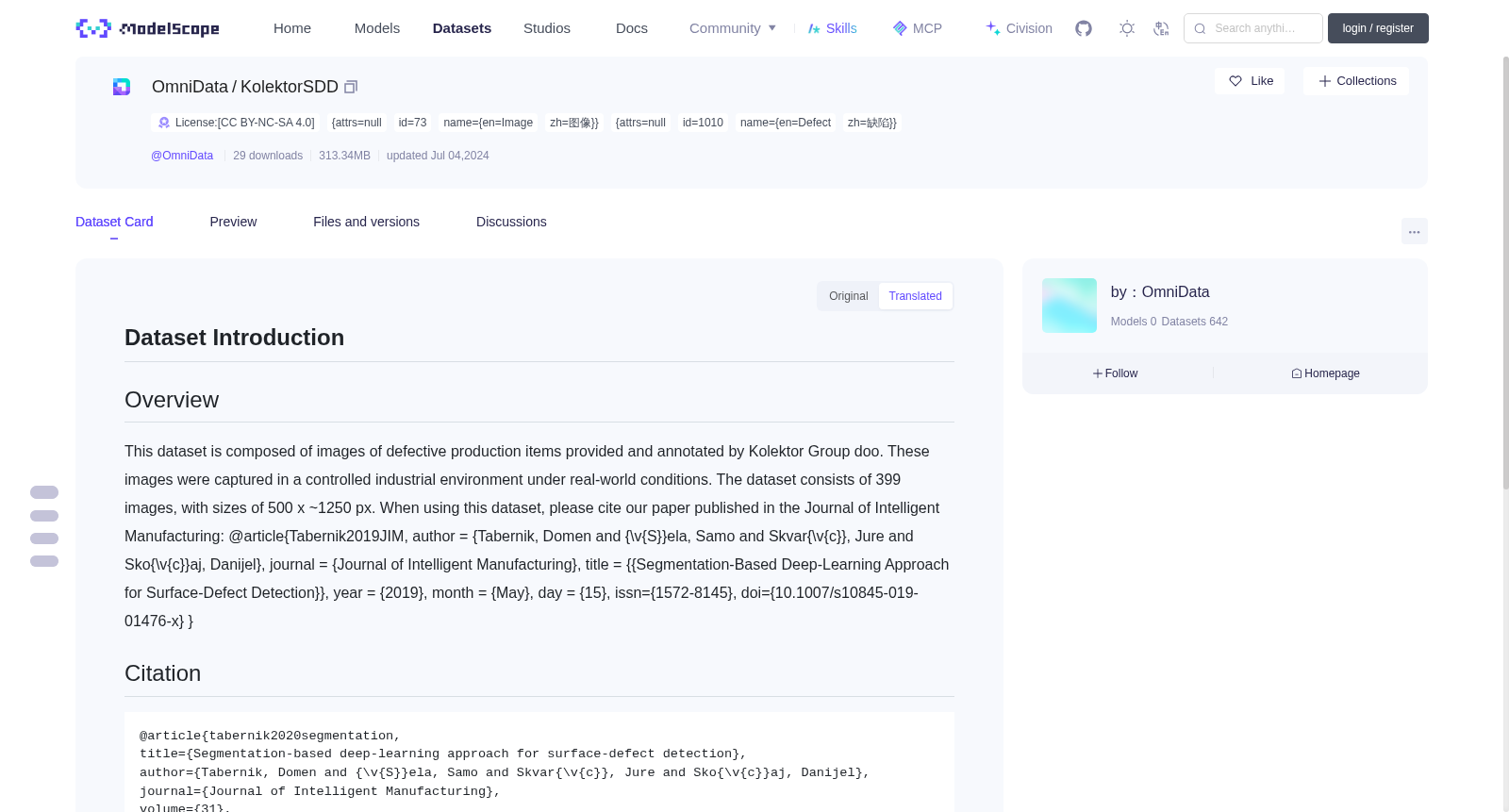Click the by: OmniData publisher name
The width and height of the screenshot is (1509, 812).
pos(1160,292)
